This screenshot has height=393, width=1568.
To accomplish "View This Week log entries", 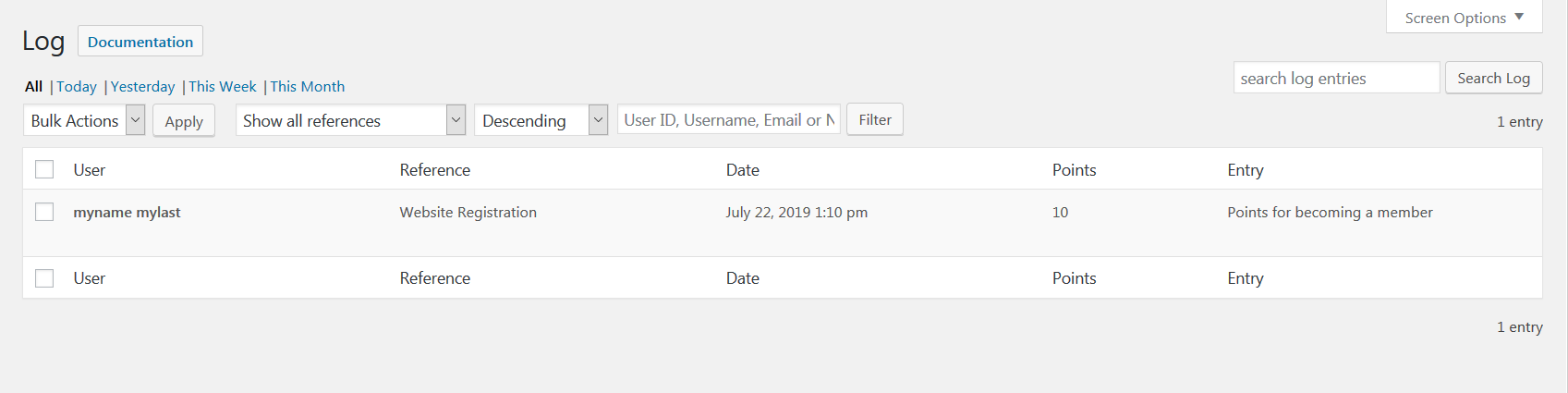I will pyautogui.click(x=223, y=86).
